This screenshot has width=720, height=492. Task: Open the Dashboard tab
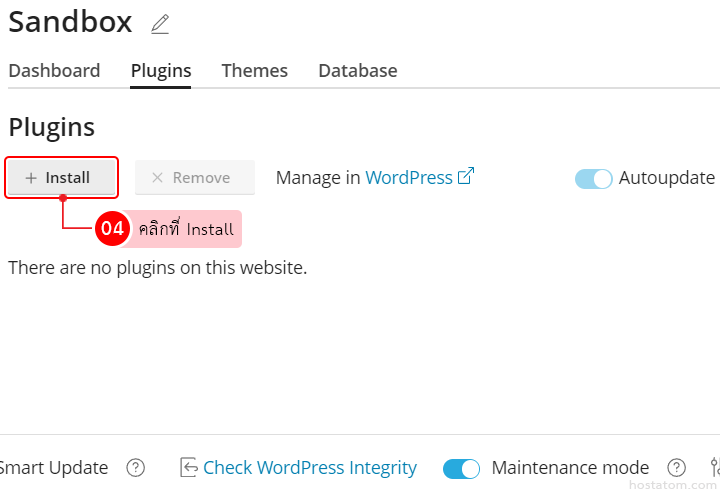54,71
